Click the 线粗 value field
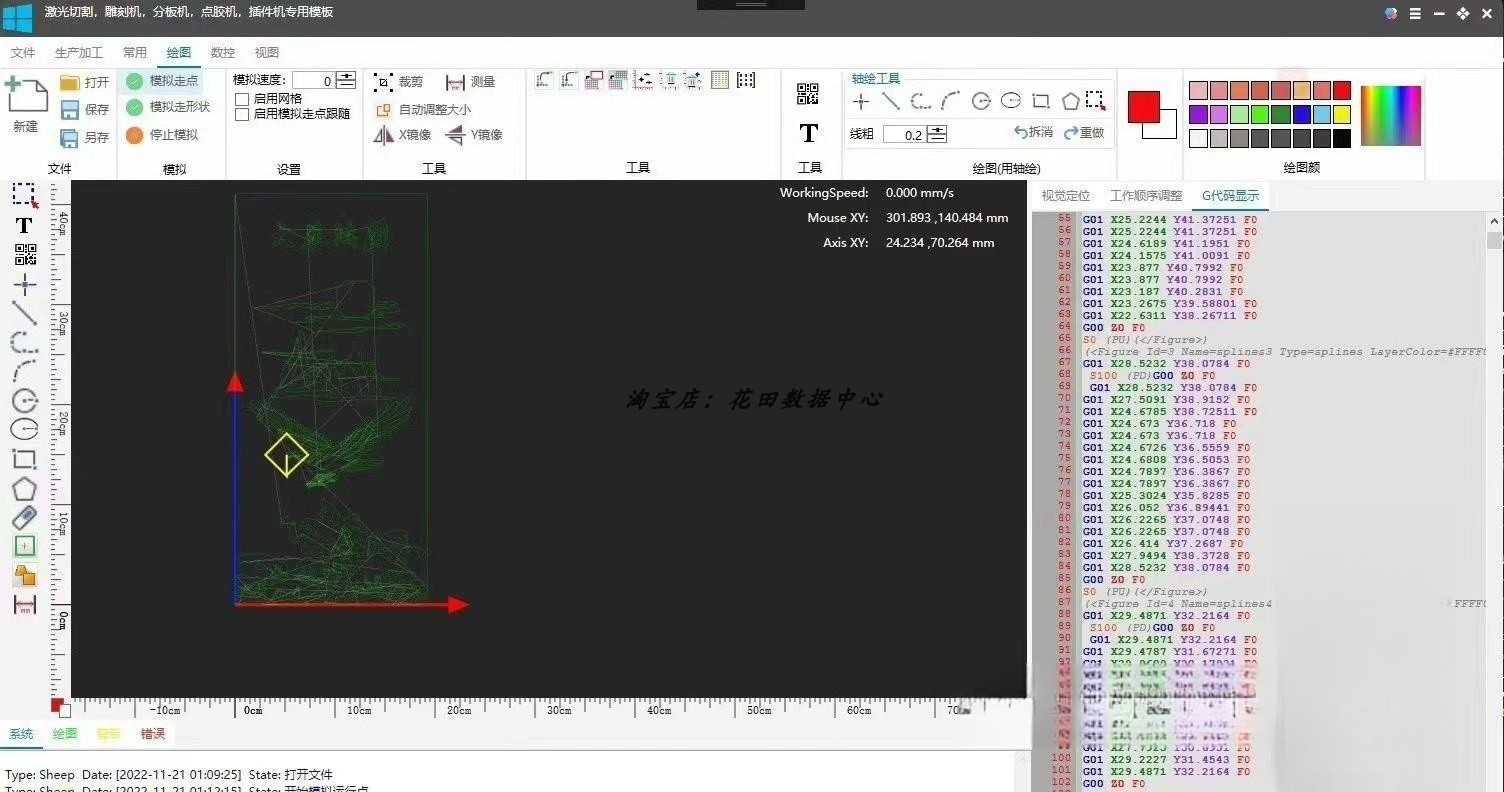This screenshot has height=792, width=1504. pos(905,134)
